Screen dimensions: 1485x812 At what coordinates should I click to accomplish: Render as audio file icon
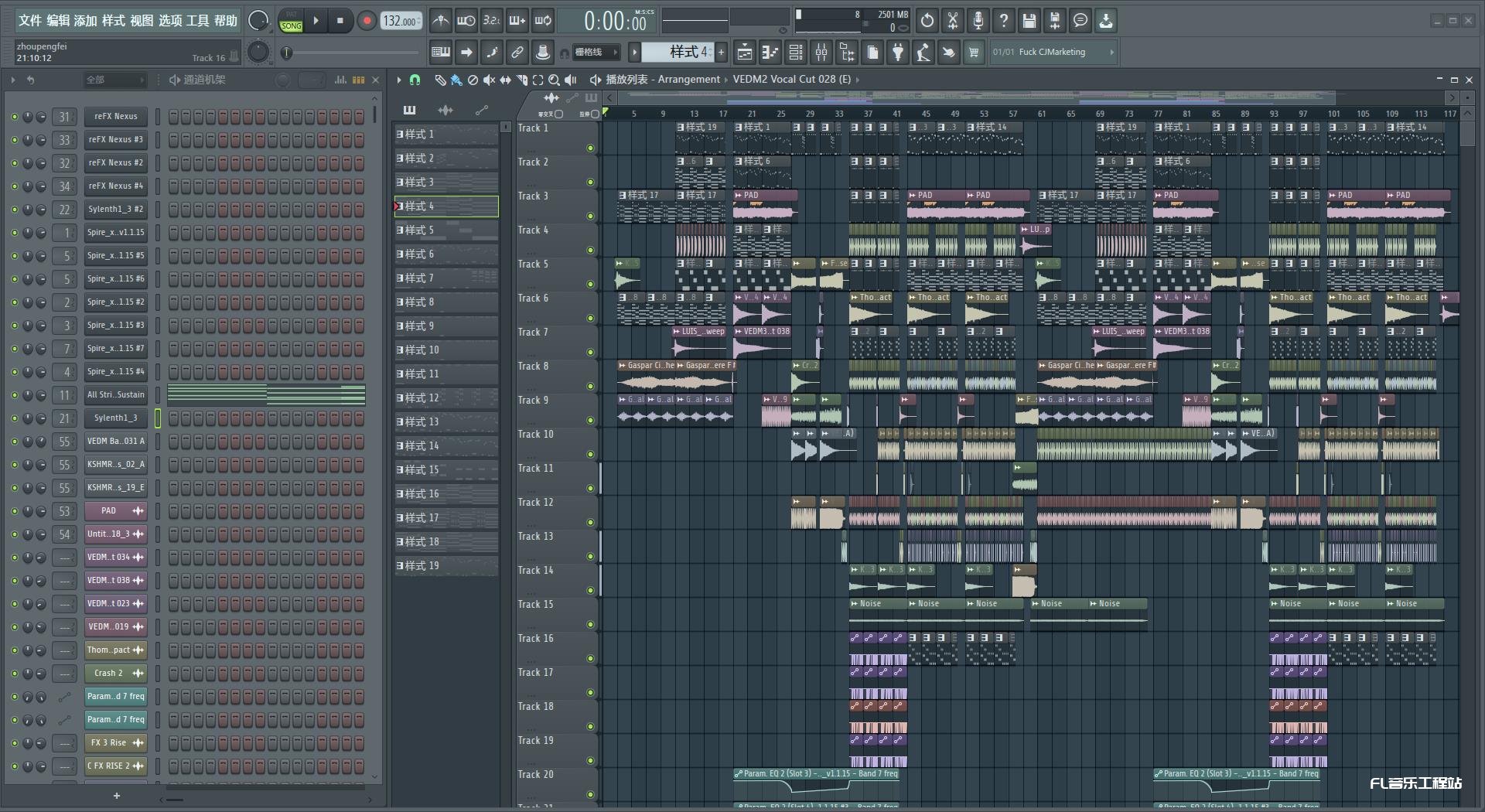tap(1055, 21)
